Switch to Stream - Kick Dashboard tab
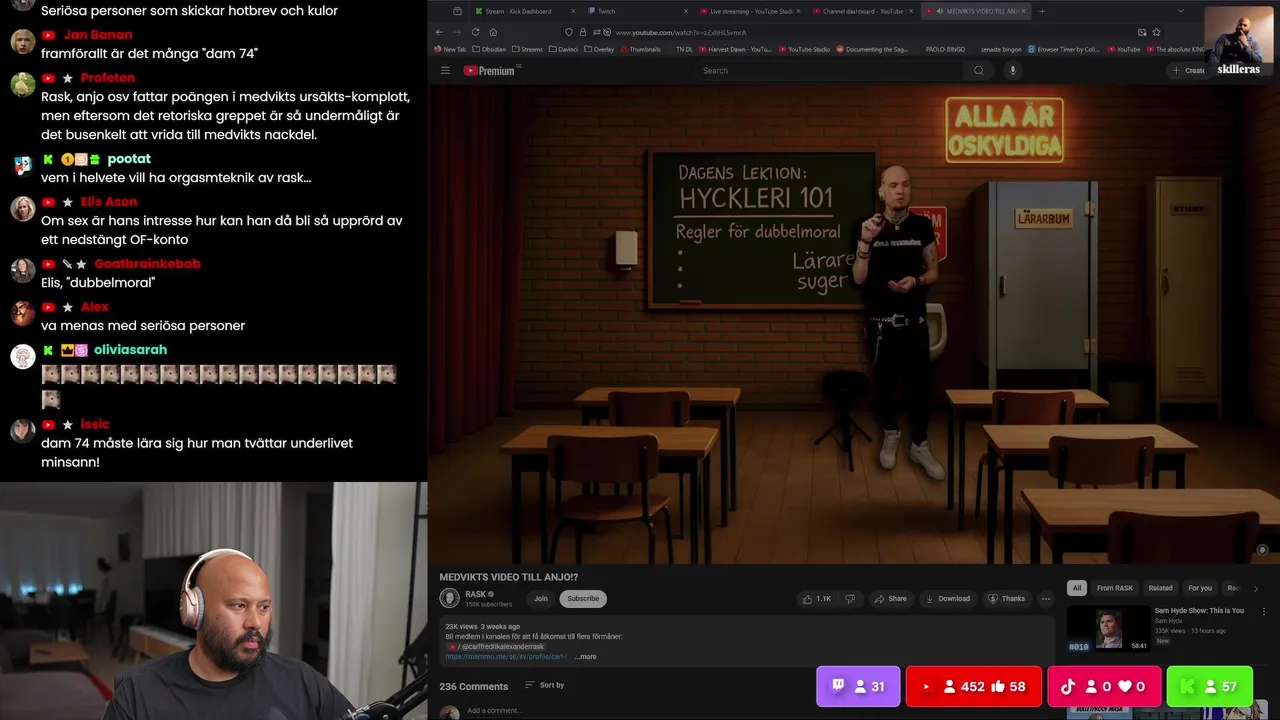Image resolution: width=1280 pixels, height=720 pixels. point(525,11)
